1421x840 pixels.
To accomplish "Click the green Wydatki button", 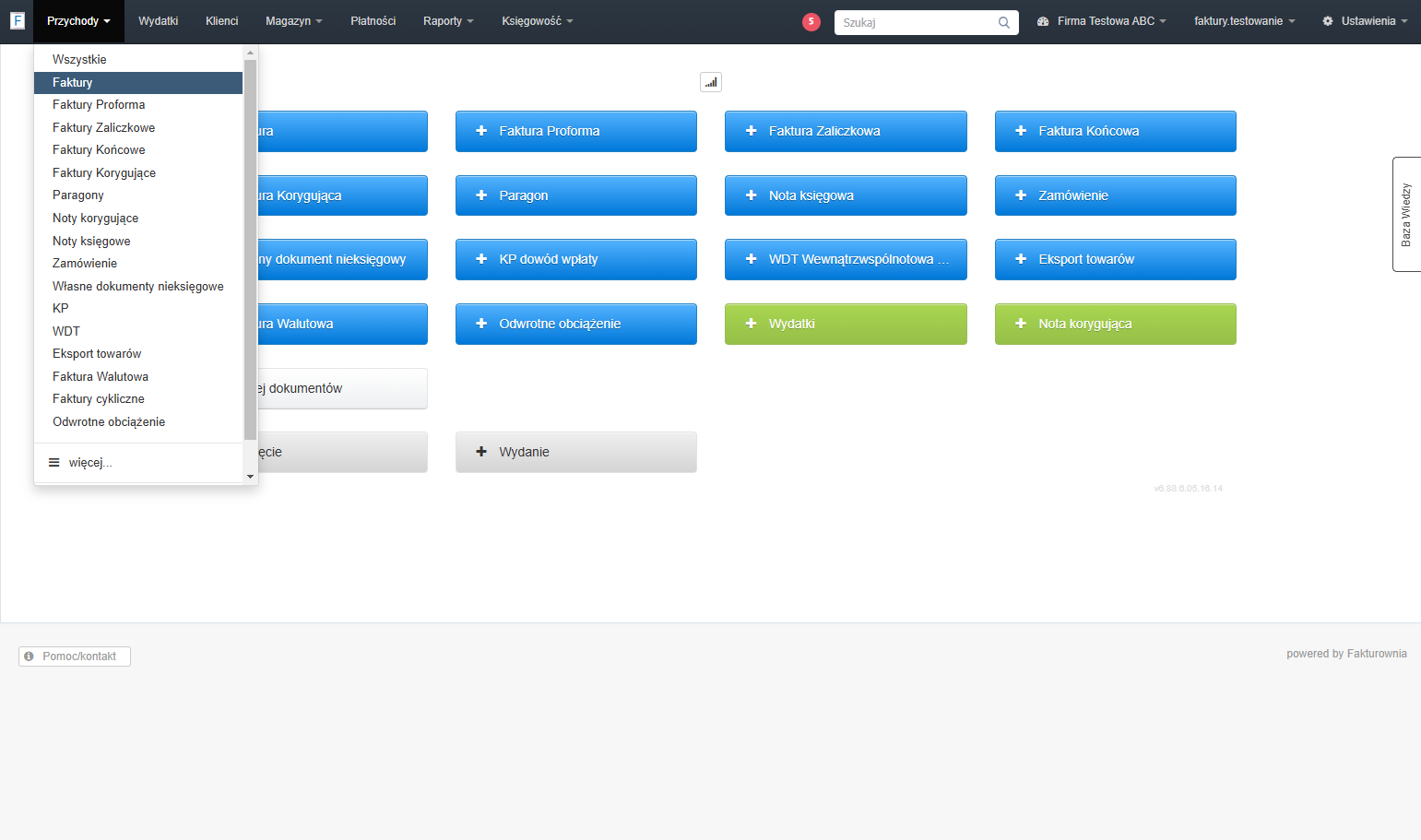I will click(846, 324).
